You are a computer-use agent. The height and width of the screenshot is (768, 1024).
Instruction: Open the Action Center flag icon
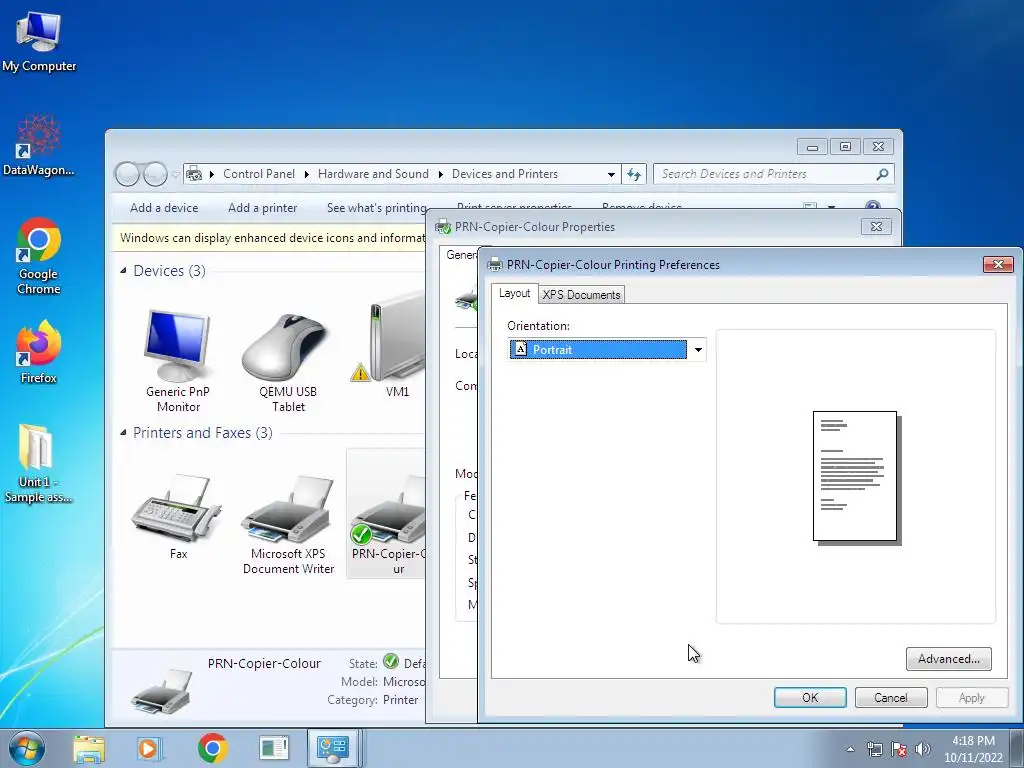tap(899, 749)
